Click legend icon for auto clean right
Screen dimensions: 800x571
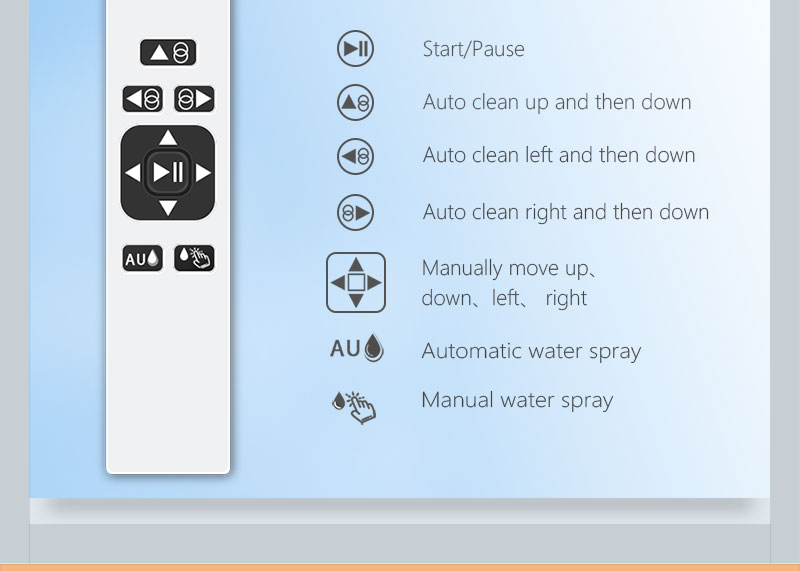coord(356,212)
